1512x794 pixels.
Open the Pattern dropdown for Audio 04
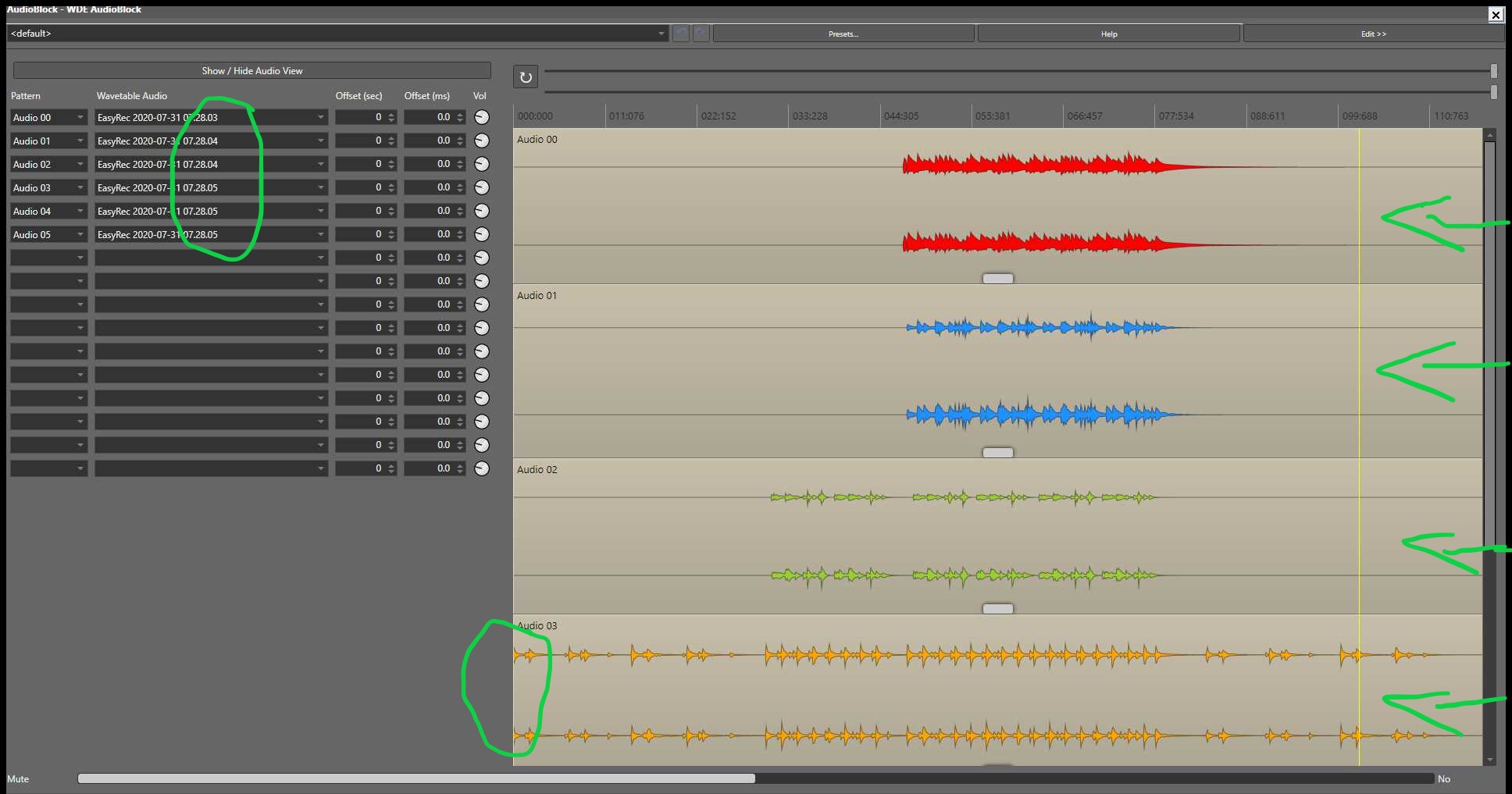coord(78,211)
